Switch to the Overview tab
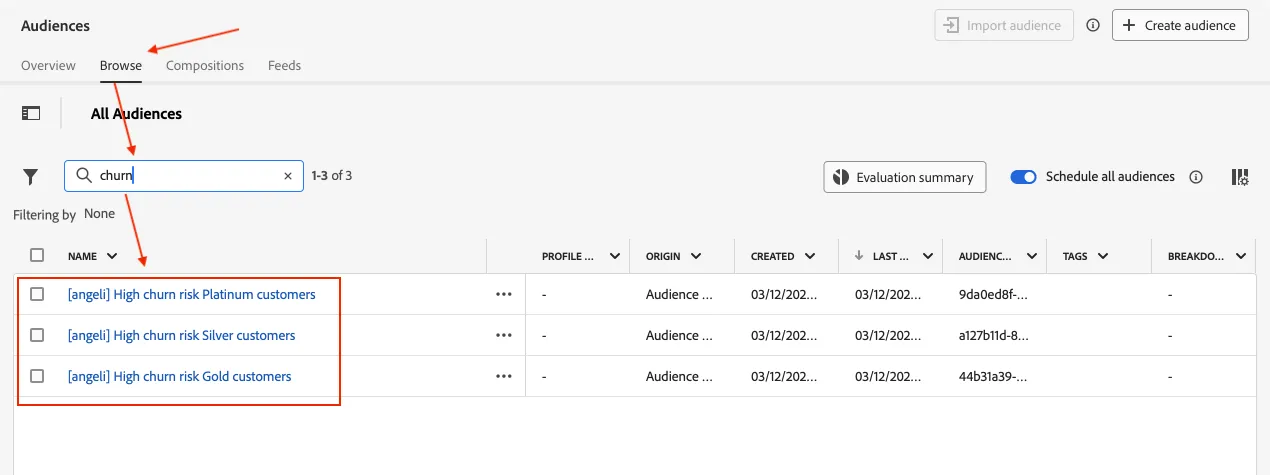Viewport: 1270px width, 475px height. click(48, 65)
